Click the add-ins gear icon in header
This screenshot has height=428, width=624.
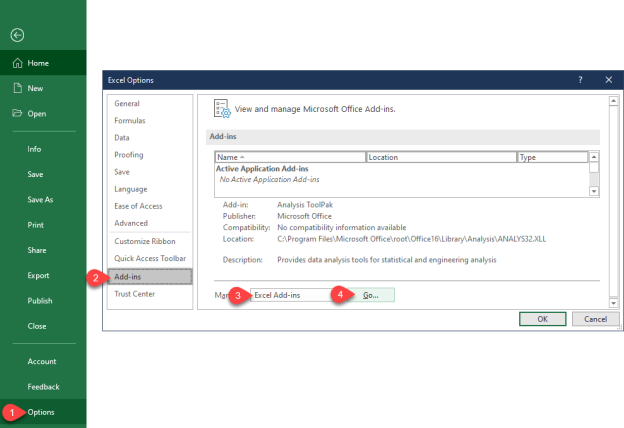[223, 108]
